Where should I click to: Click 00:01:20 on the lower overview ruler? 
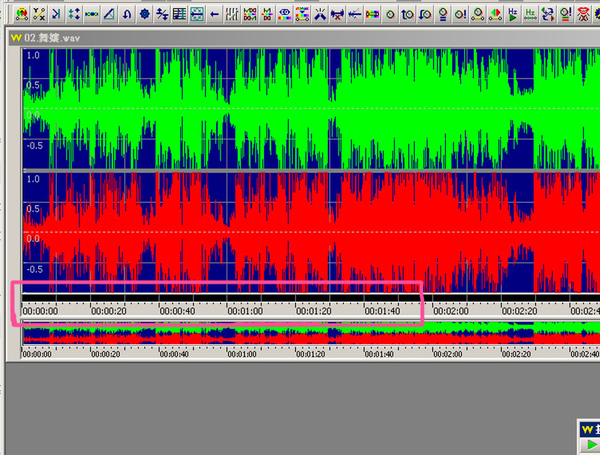311,354
